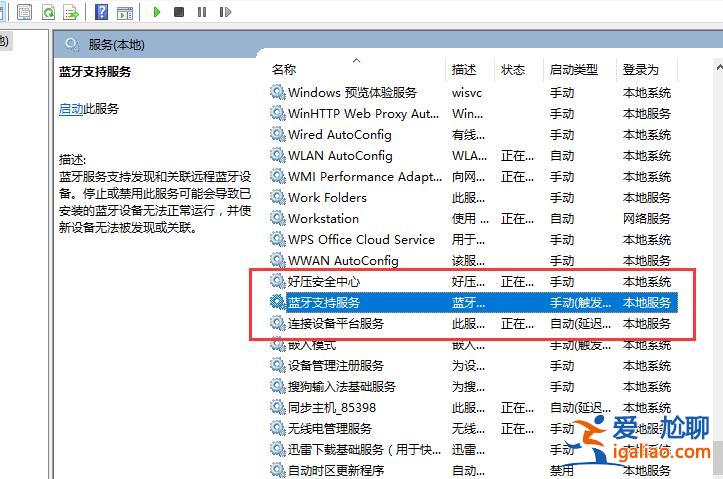
Task: Start the service with the green play button
Action: (x=157, y=12)
